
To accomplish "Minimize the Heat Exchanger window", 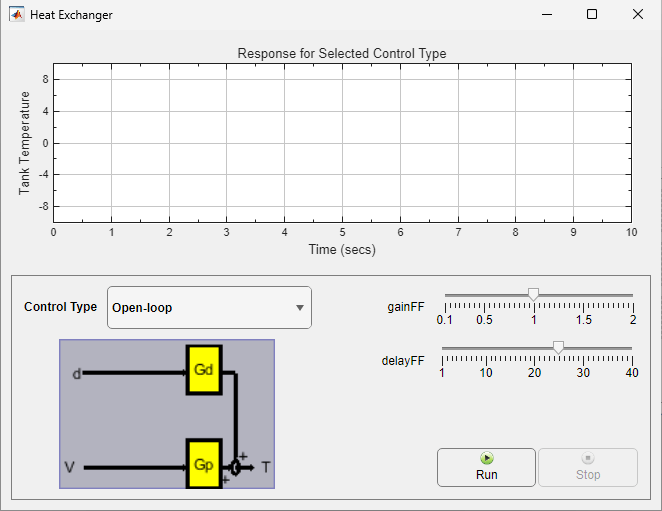I will pos(546,15).
